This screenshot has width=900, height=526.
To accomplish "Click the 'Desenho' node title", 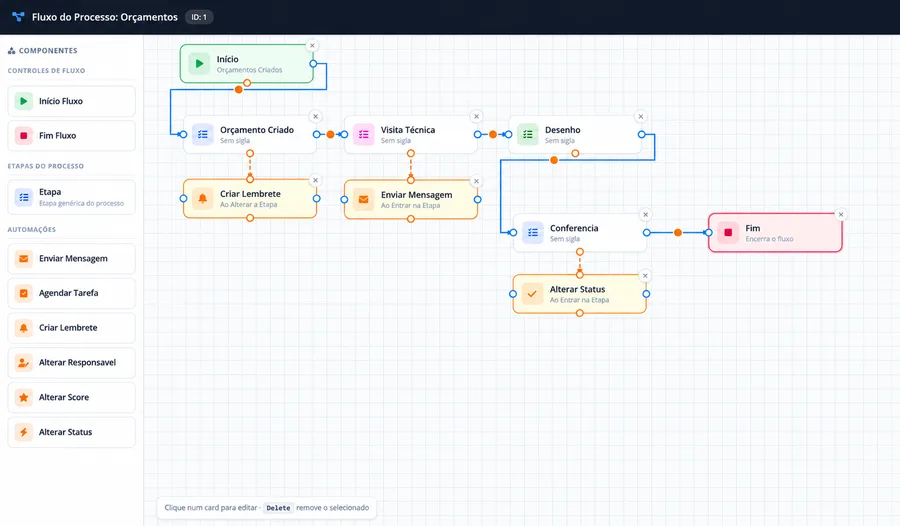I will click(562, 130).
